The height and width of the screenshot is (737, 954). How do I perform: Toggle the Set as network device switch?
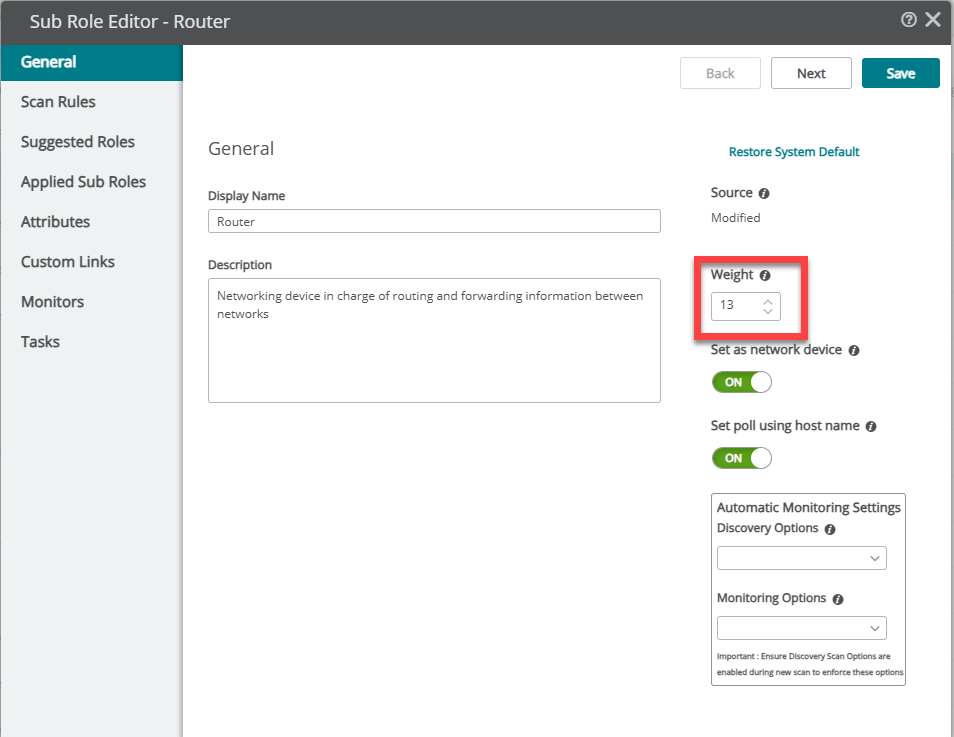click(742, 382)
